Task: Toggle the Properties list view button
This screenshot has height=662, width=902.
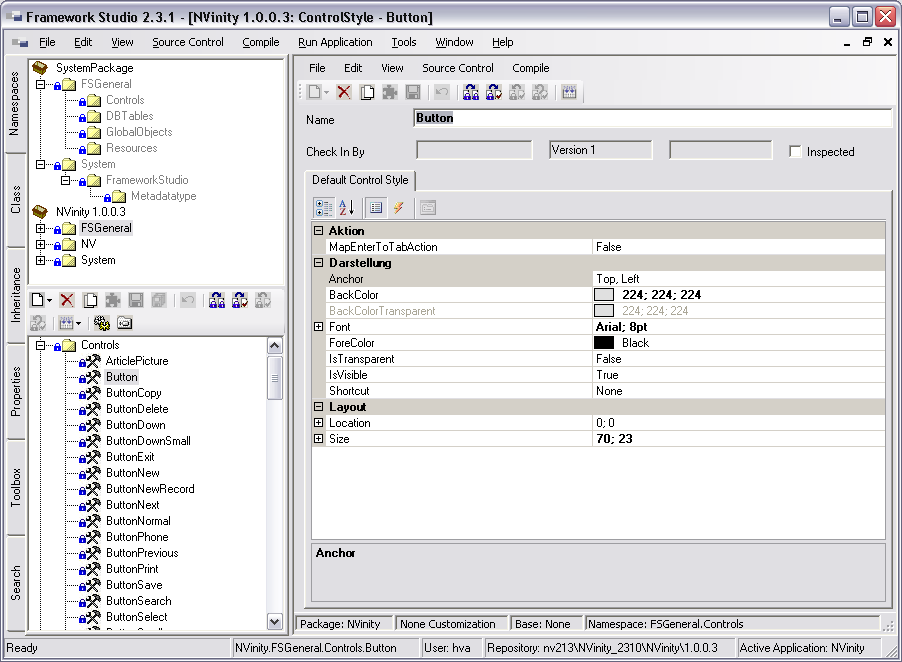Action: (376, 208)
